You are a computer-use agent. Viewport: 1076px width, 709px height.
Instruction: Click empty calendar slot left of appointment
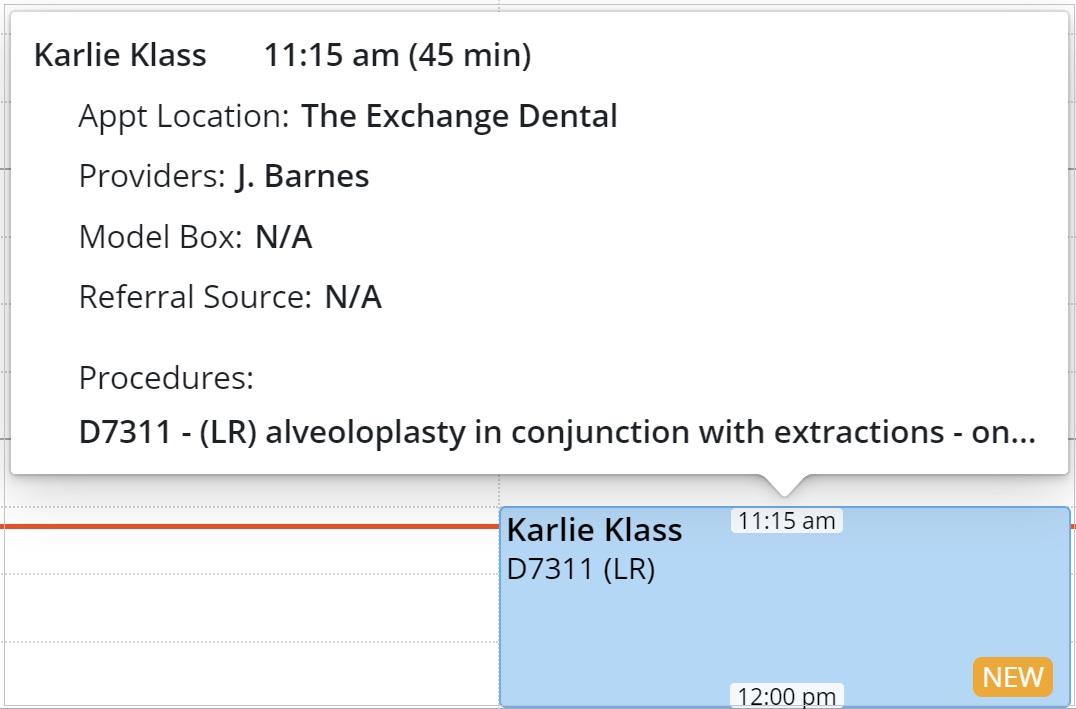tap(250, 610)
